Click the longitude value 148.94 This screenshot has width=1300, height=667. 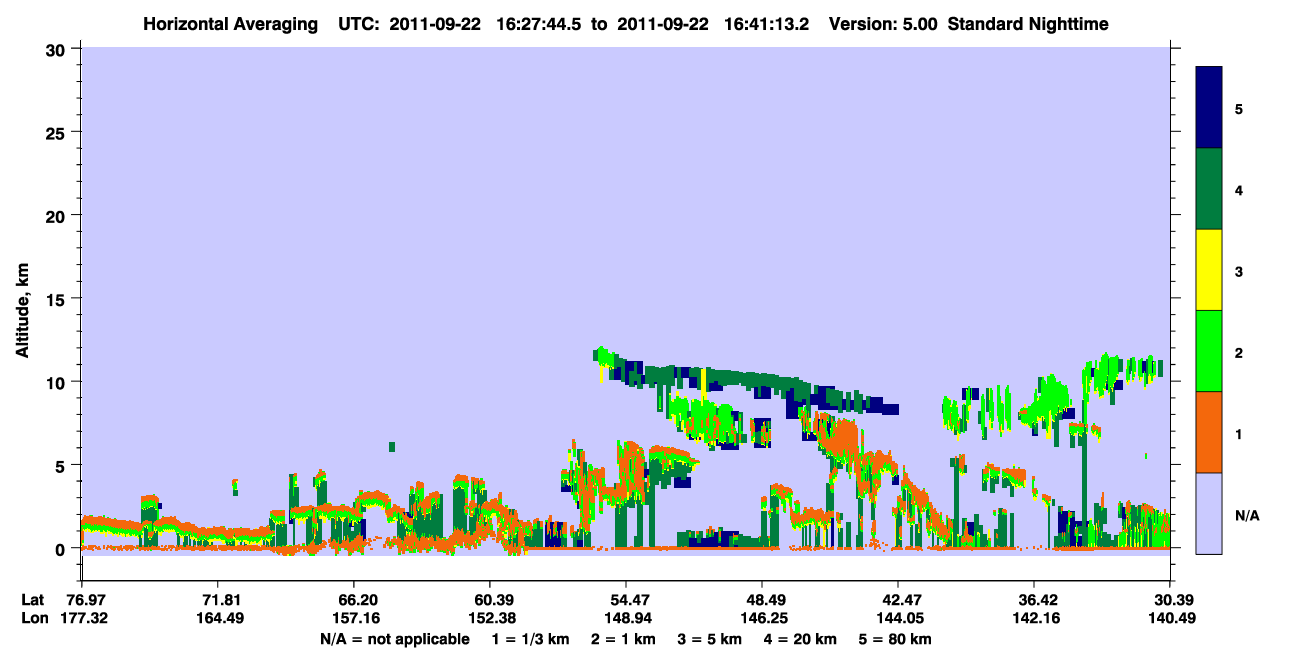click(626, 618)
